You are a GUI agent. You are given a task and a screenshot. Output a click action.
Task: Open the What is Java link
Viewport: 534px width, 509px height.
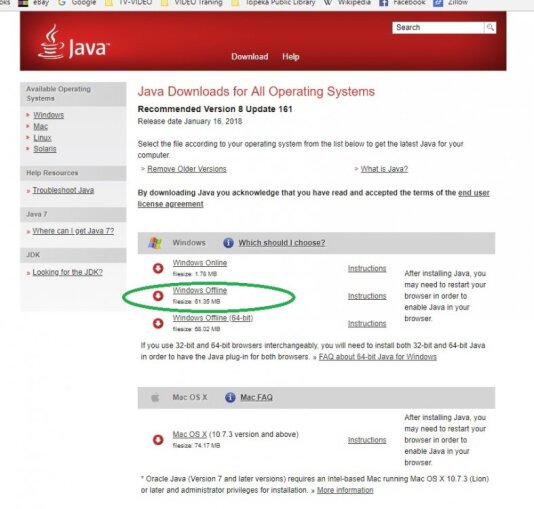384,169
